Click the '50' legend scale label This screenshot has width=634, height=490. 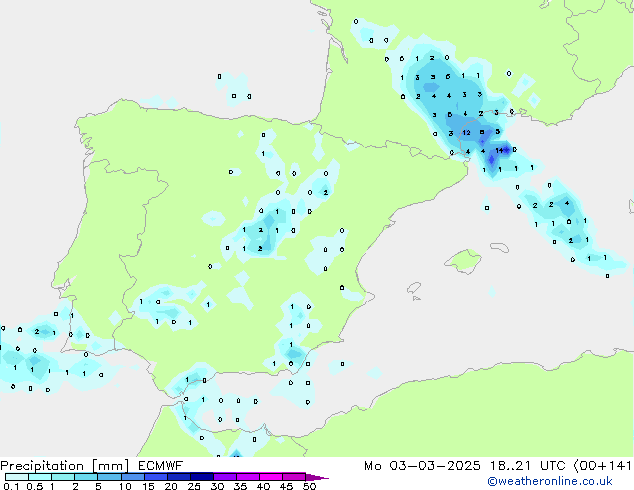310,486
